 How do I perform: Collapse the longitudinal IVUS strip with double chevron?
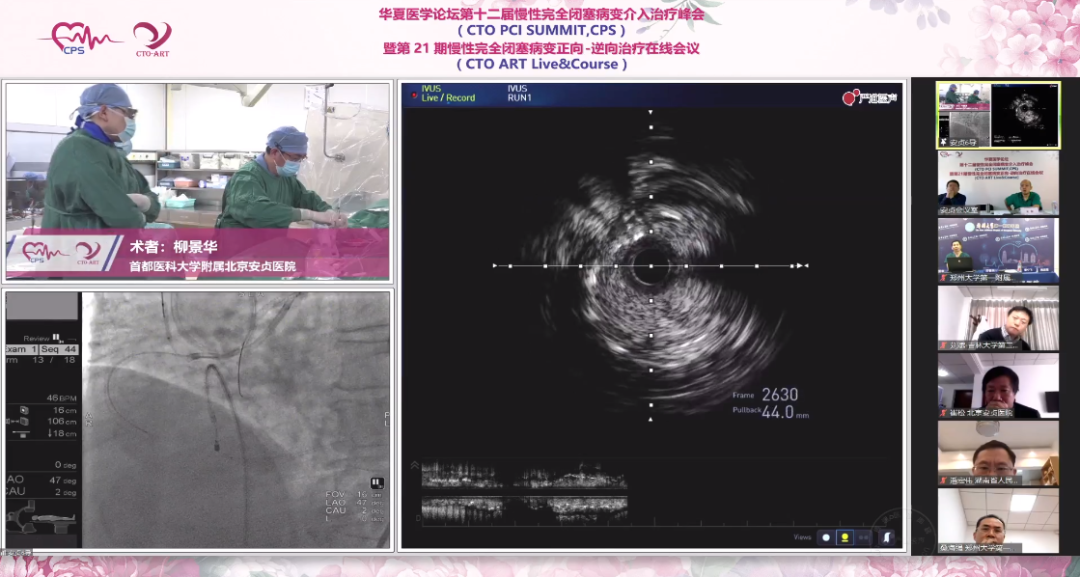[x=415, y=465]
